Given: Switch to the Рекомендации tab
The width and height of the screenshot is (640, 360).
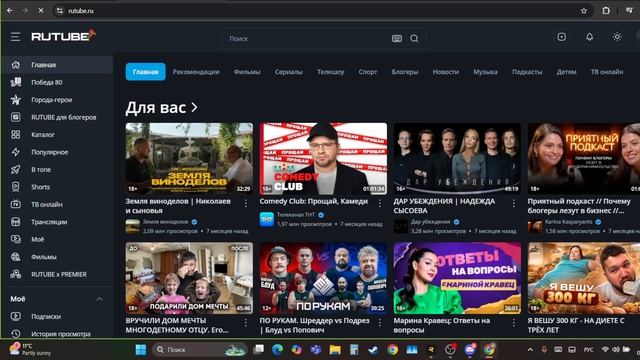Looking at the screenshot, I should (196, 72).
